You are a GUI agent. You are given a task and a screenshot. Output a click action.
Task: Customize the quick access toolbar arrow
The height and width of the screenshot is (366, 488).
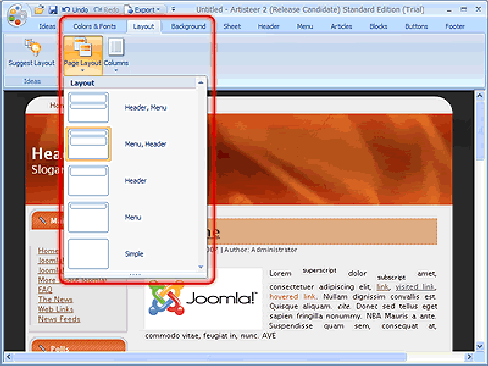[173, 10]
